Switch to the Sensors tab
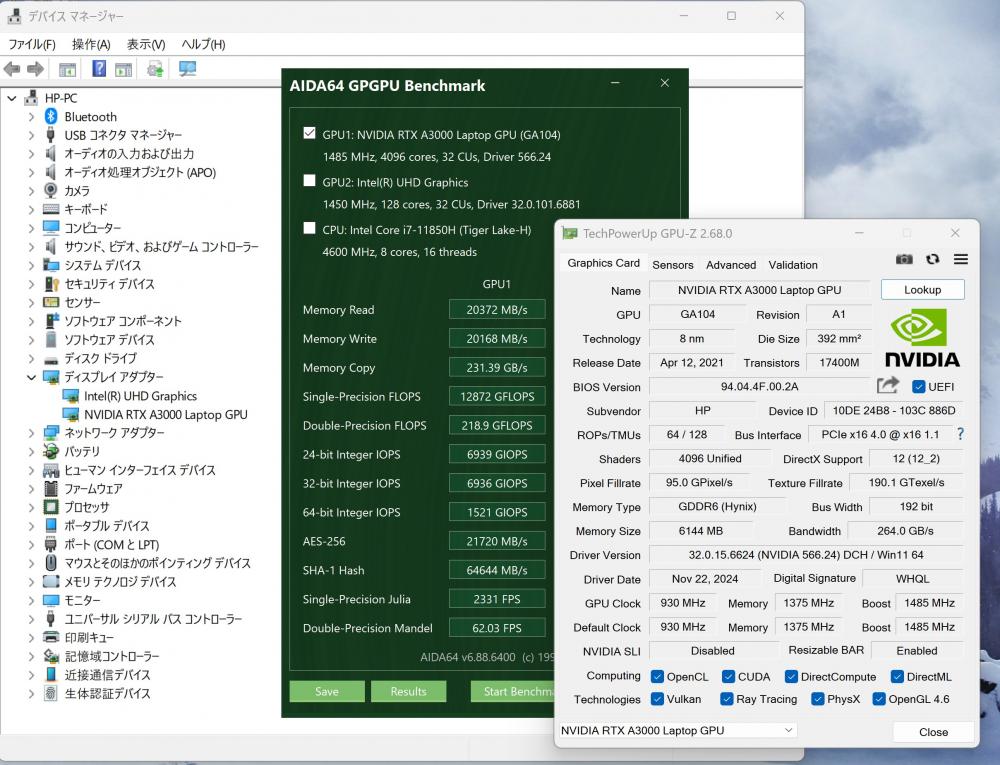The image size is (1000, 765). pos(672,265)
